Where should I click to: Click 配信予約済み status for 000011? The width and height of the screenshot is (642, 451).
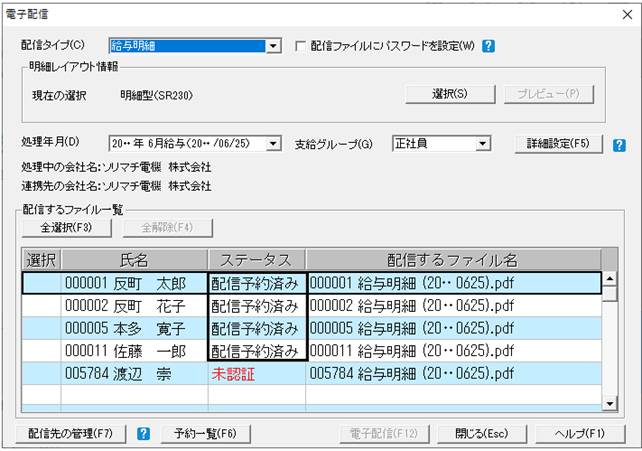(x=257, y=351)
